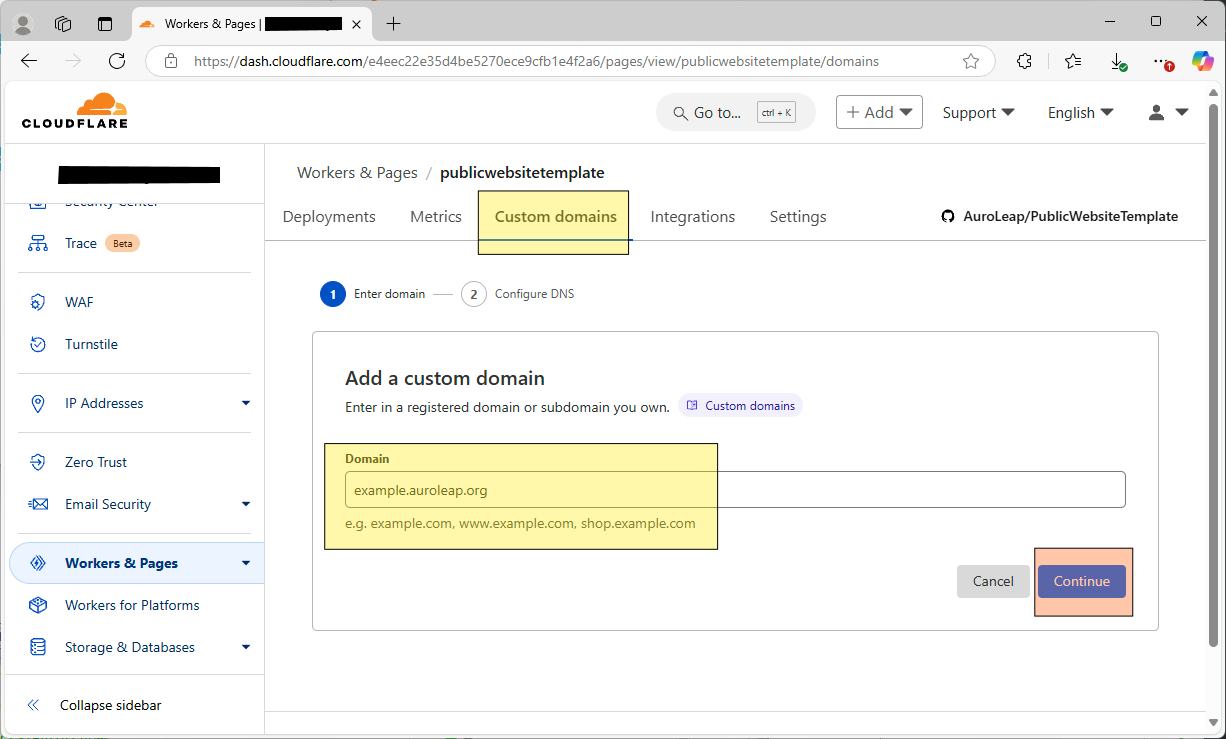
Task: Select the Workers & Pages browser tab
Action: (x=250, y=23)
